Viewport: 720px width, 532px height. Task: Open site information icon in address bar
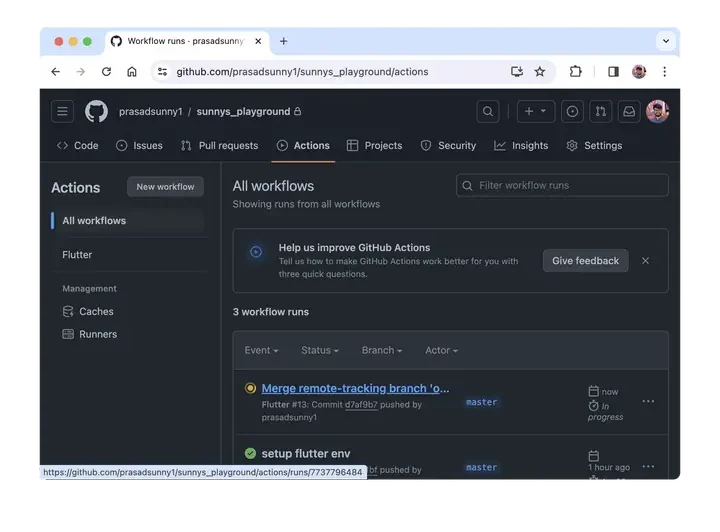point(163,72)
